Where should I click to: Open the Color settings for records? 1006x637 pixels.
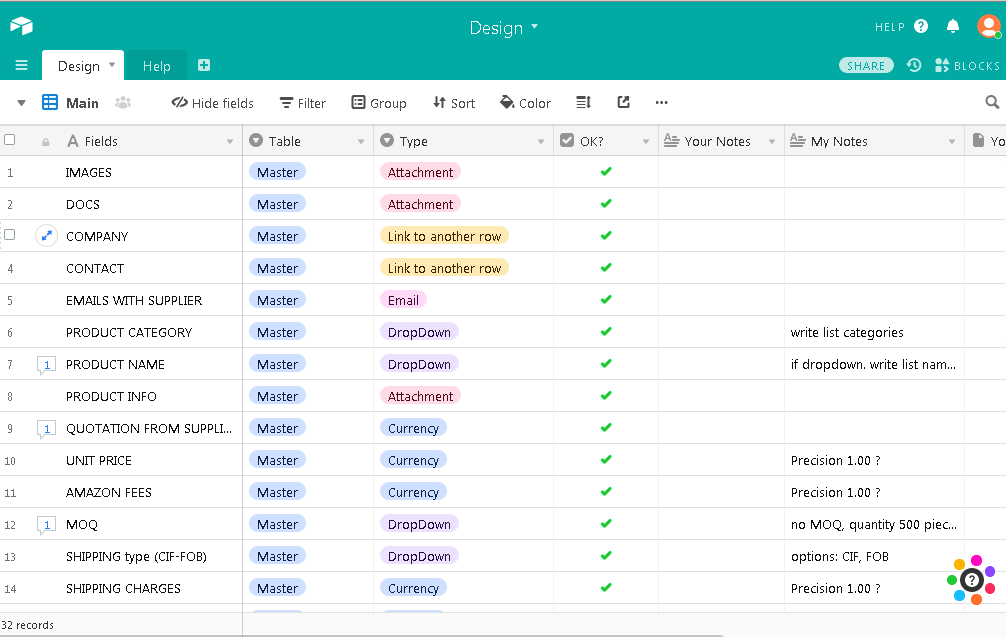click(x=525, y=102)
